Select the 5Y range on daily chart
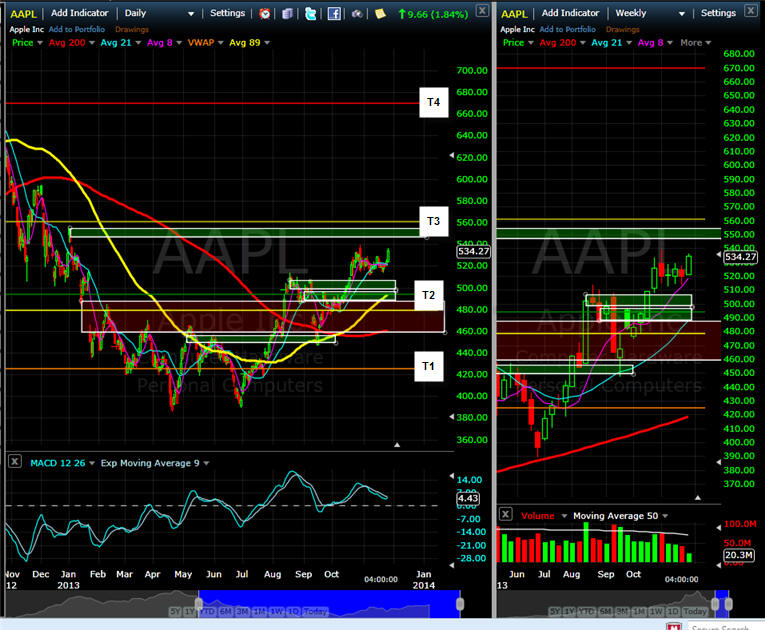The height and width of the screenshot is (630, 765). click(175, 611)
